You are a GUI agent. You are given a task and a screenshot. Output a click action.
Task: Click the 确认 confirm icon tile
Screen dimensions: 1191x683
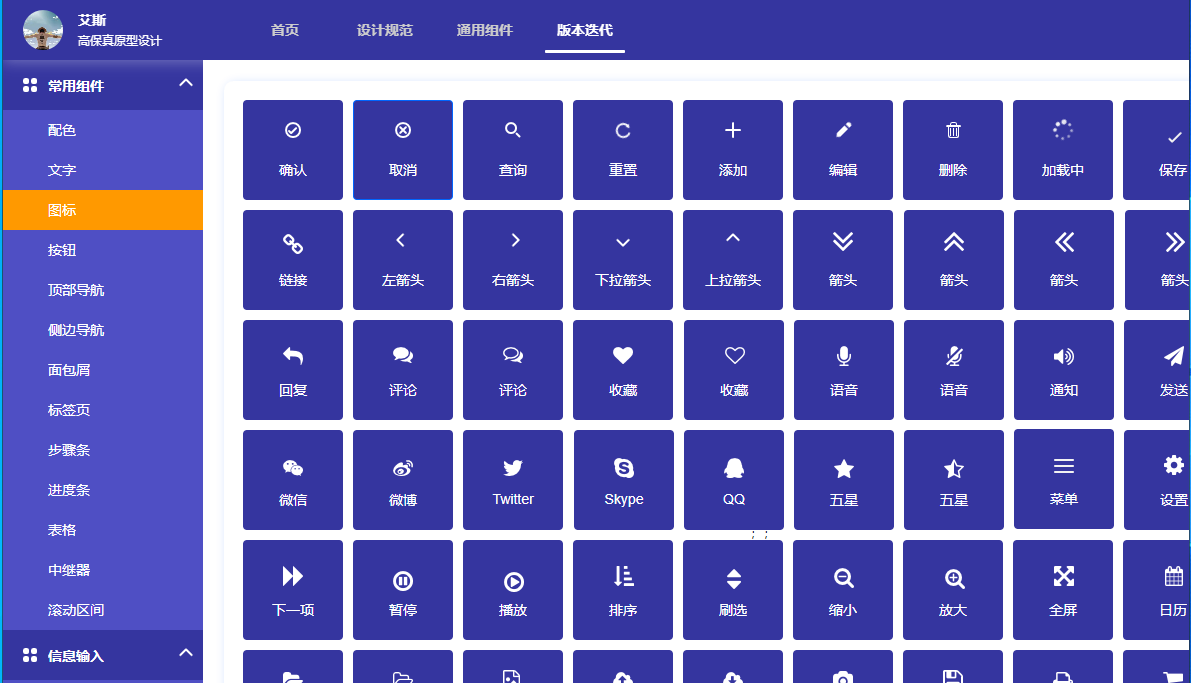point(292,150)
